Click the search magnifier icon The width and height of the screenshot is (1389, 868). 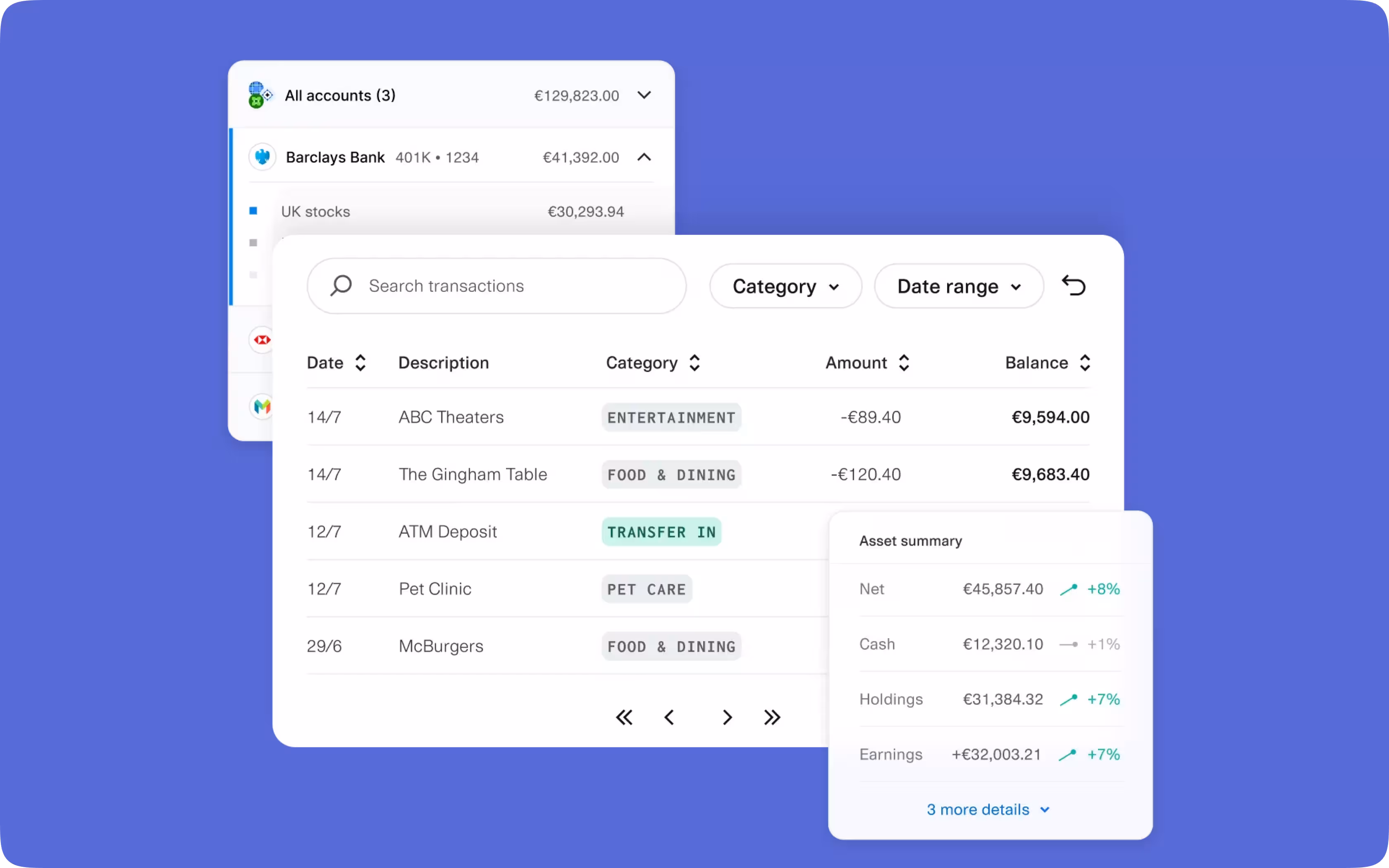tap(341, 285)
